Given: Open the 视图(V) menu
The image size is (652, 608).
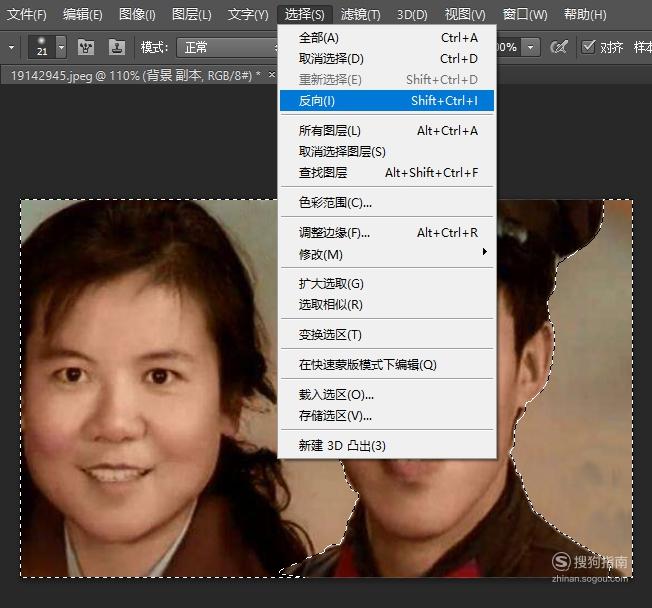Looking at the screenshot, I should (465, 15).
